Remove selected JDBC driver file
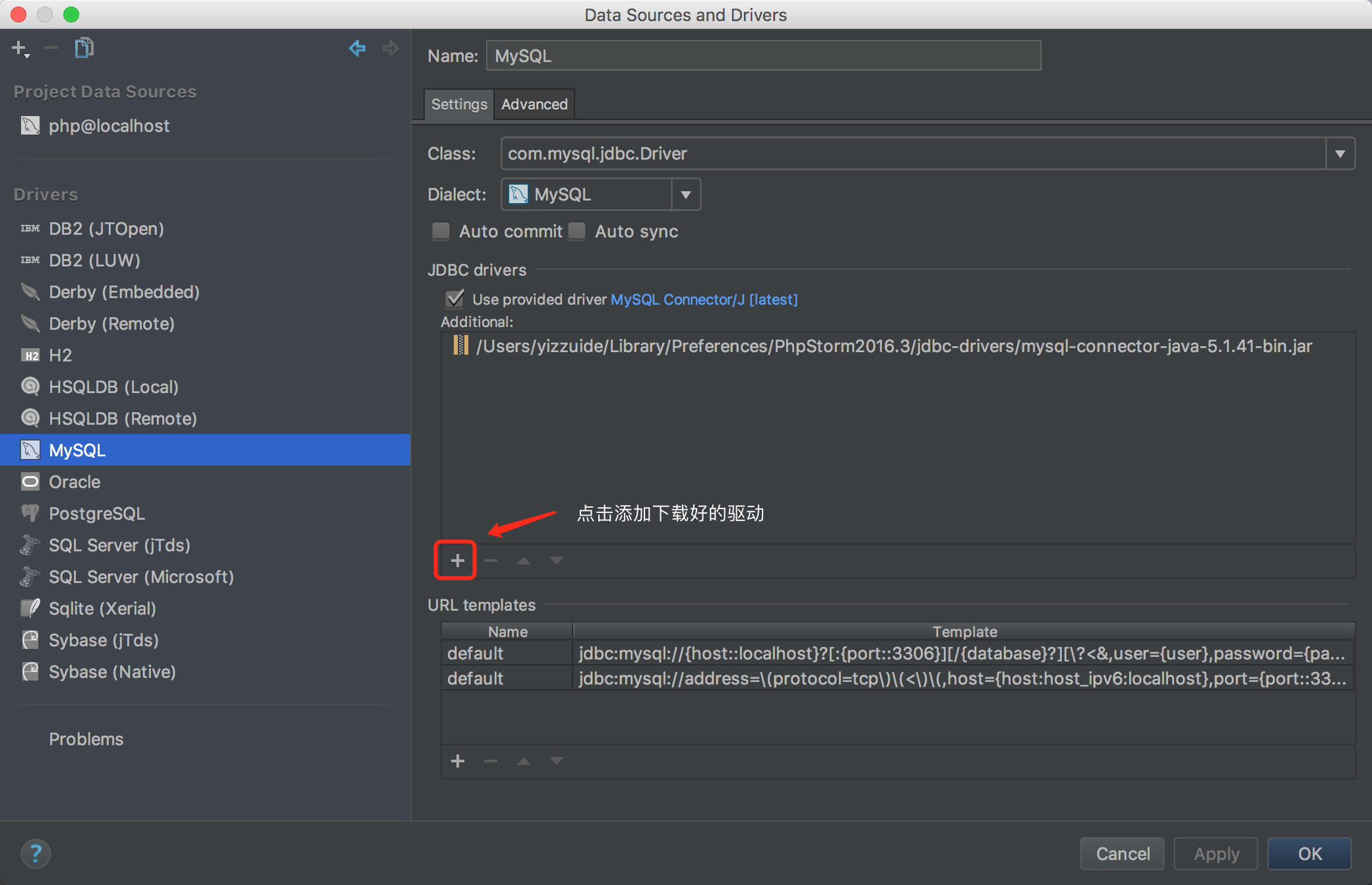1372x885 pixels. (490, 561)
